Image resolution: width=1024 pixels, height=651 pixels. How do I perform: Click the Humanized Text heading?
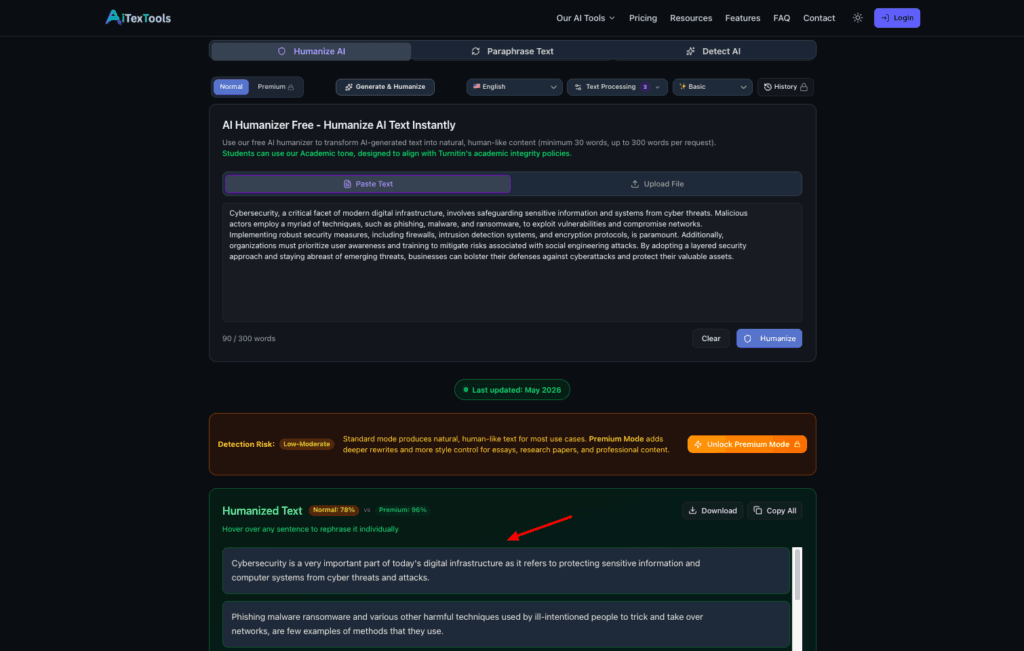tap(262, 511)
